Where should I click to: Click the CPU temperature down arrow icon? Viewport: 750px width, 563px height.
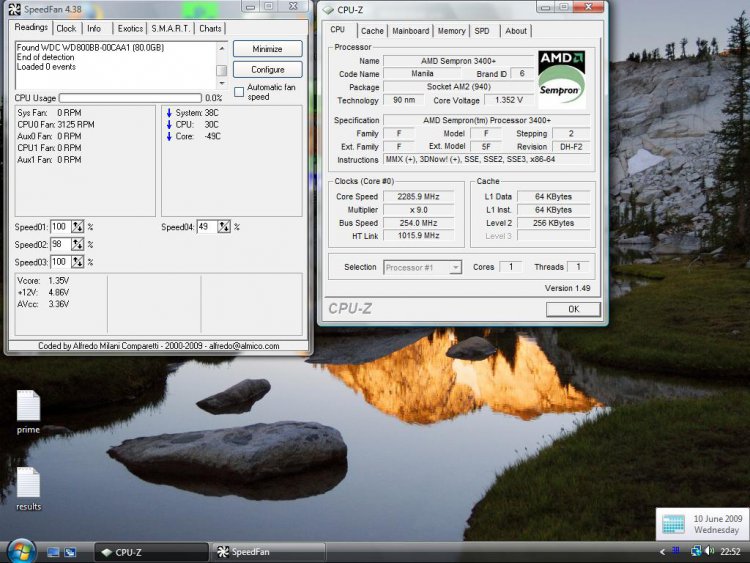pyautogui.click(x=169, y=124)
